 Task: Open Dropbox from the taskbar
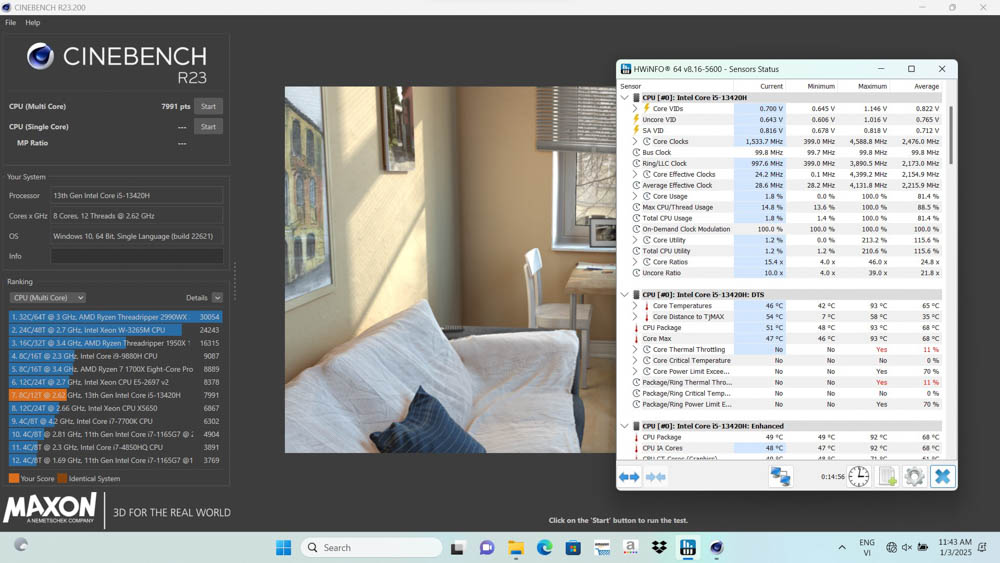point(659,548)
